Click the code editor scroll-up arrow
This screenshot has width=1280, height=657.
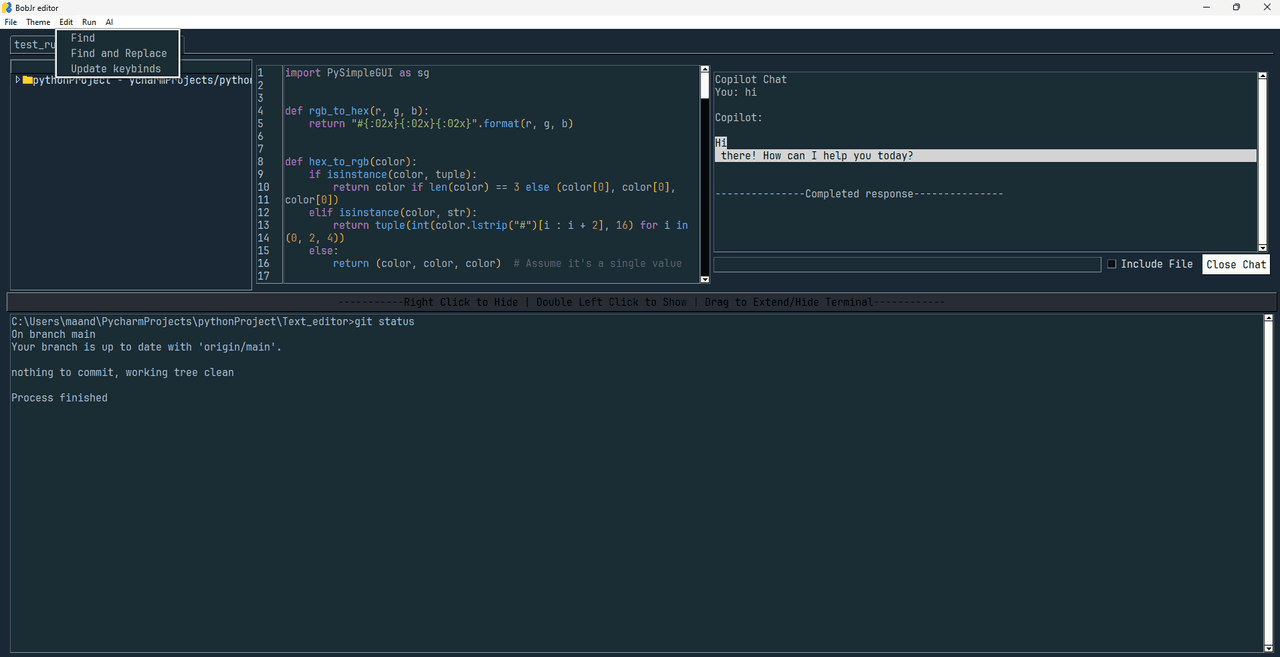coord(704,71)
